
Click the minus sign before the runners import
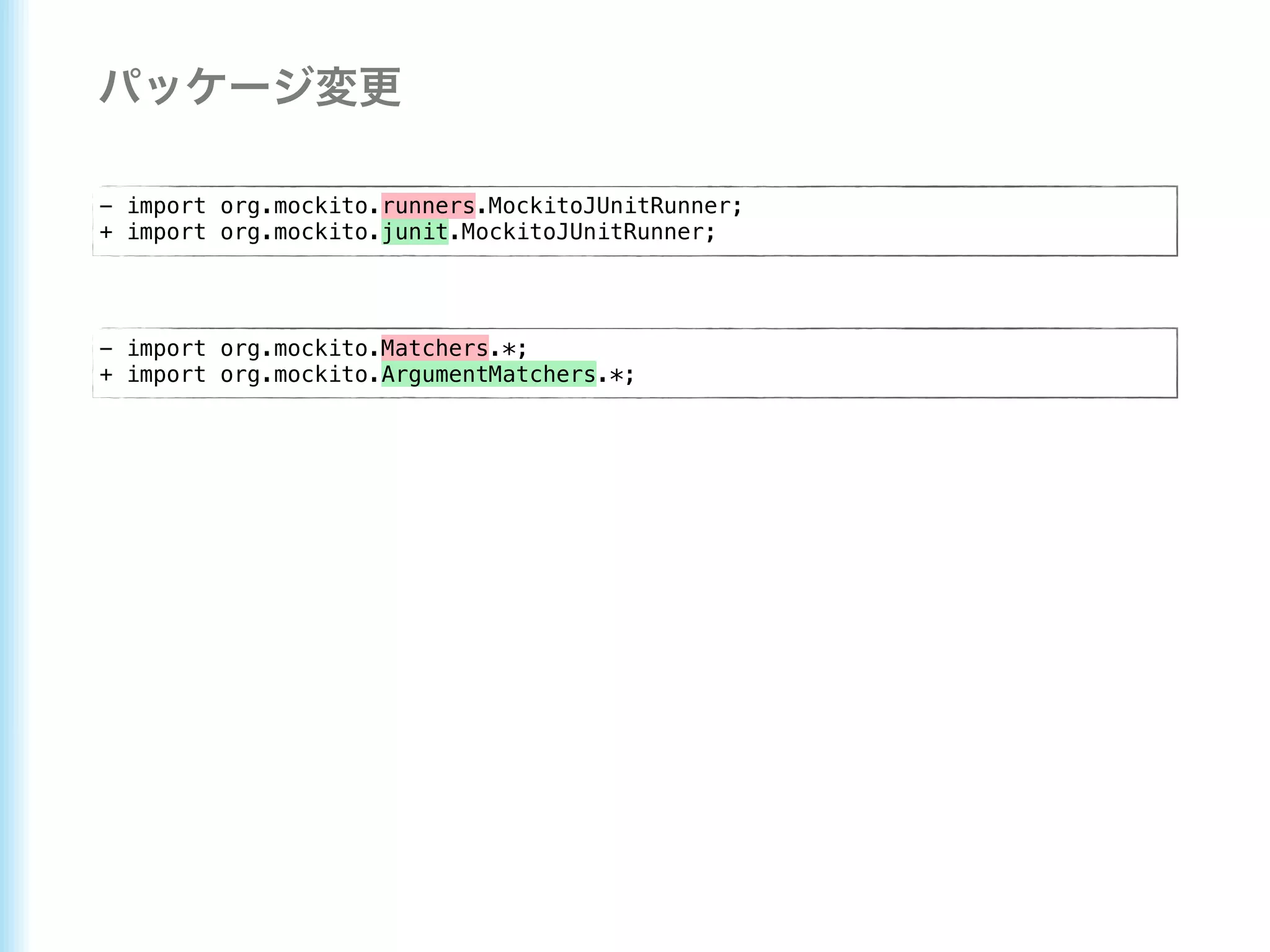106,206
